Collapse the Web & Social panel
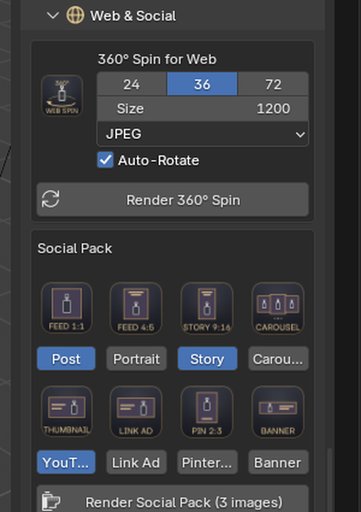 click(x=53, y=15)
